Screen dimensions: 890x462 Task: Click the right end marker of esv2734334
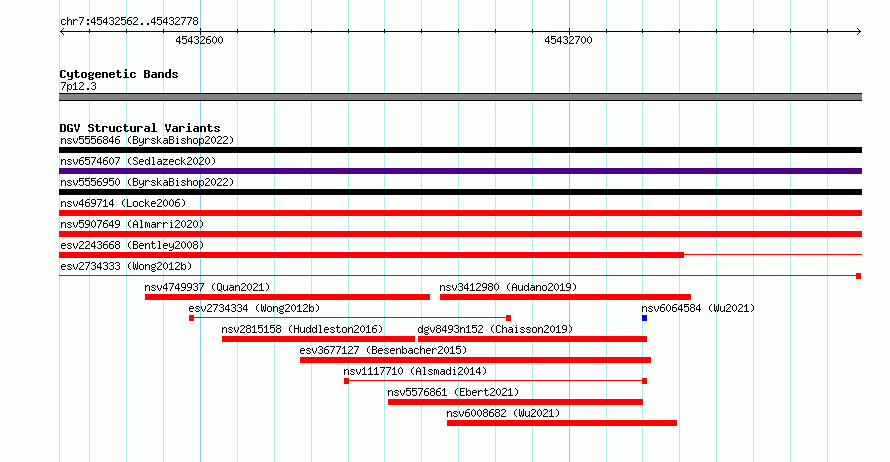pos(509,318)
